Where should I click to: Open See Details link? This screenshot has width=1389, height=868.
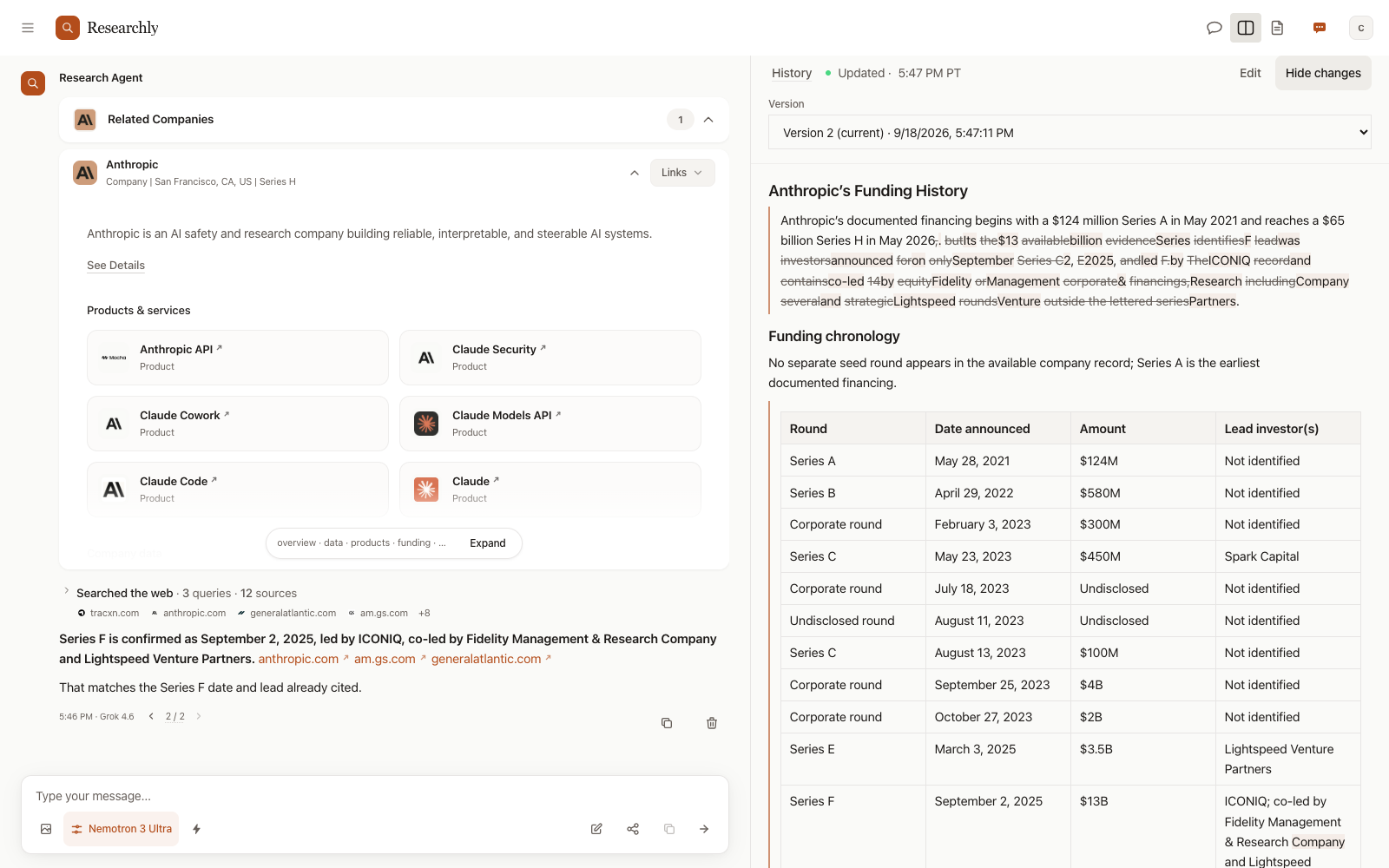click(x=115, y=266)
